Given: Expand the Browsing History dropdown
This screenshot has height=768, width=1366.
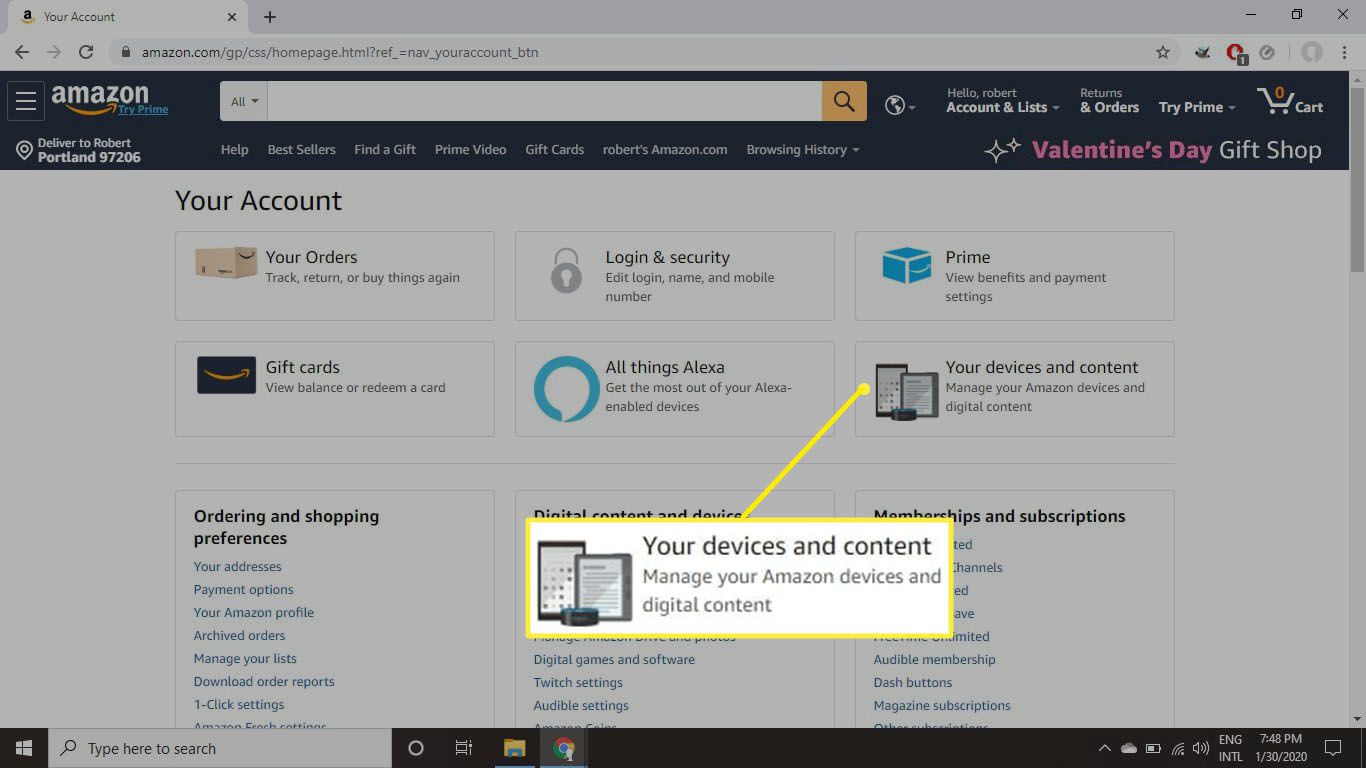Looking at the screenshot, I should 803,150.
